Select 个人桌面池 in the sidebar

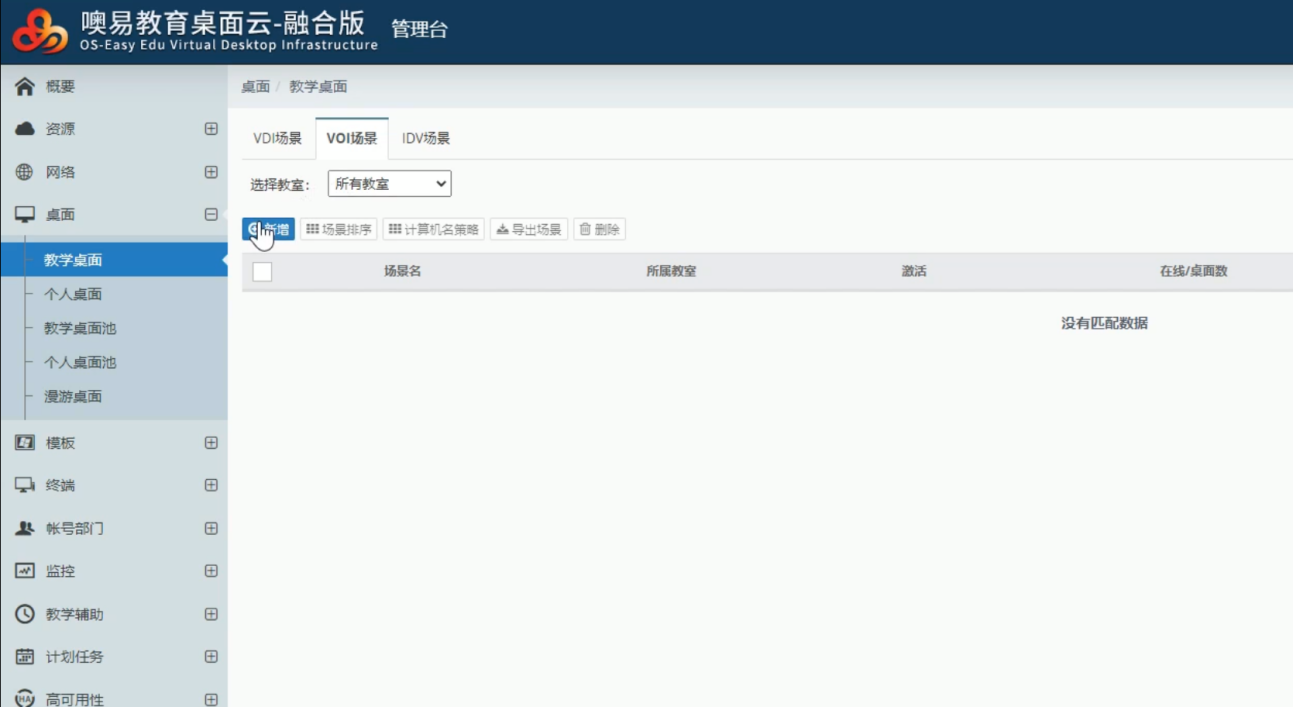[x=80, y=362]
